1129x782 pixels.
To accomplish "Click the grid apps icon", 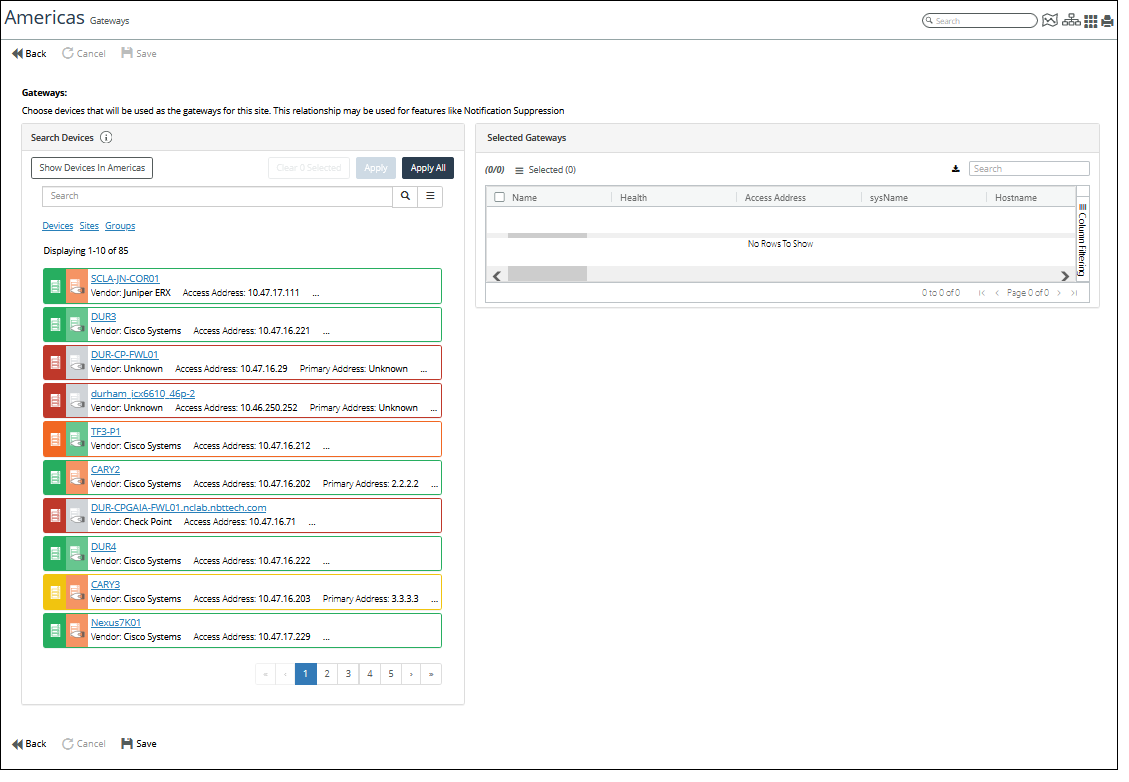I will [x=1091, y=21].
